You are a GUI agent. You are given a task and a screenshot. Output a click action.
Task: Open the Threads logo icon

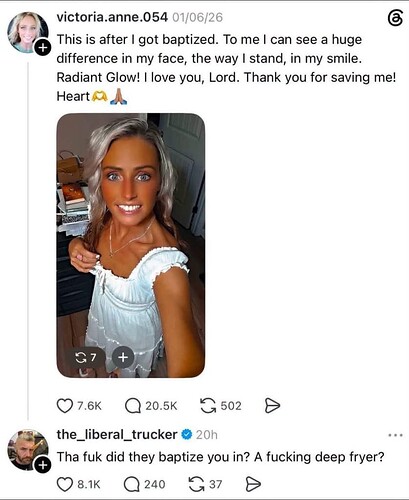[x=395, y=18]
